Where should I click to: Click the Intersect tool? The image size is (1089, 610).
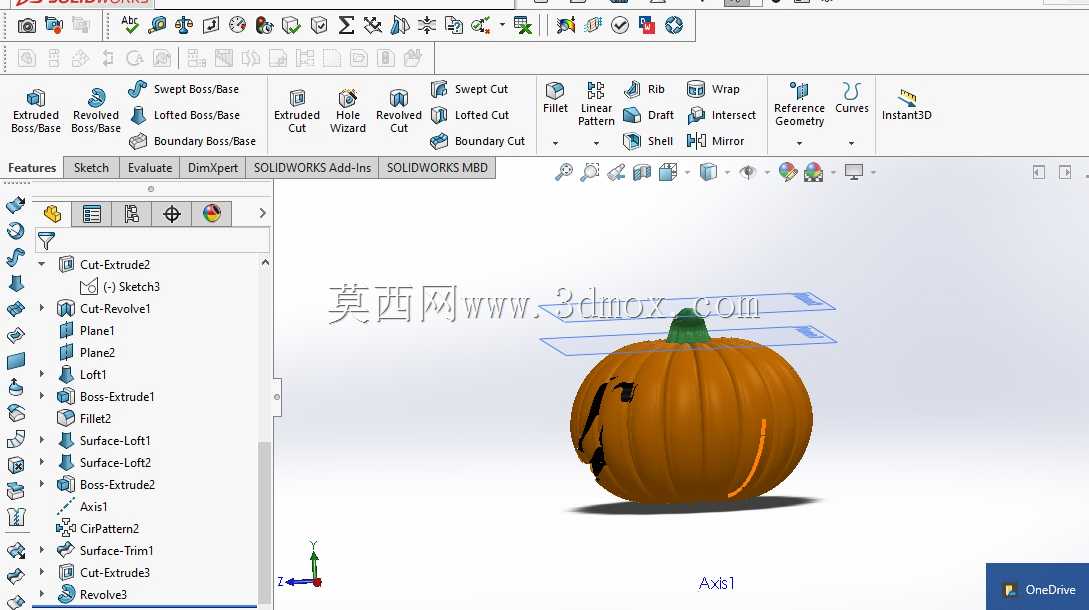721,115
